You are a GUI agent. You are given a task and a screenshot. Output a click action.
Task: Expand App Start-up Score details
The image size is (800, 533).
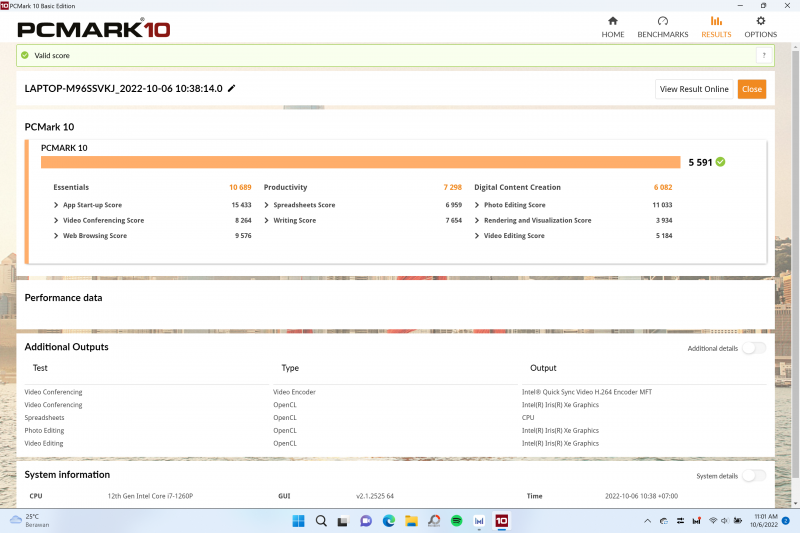[56, 205]
